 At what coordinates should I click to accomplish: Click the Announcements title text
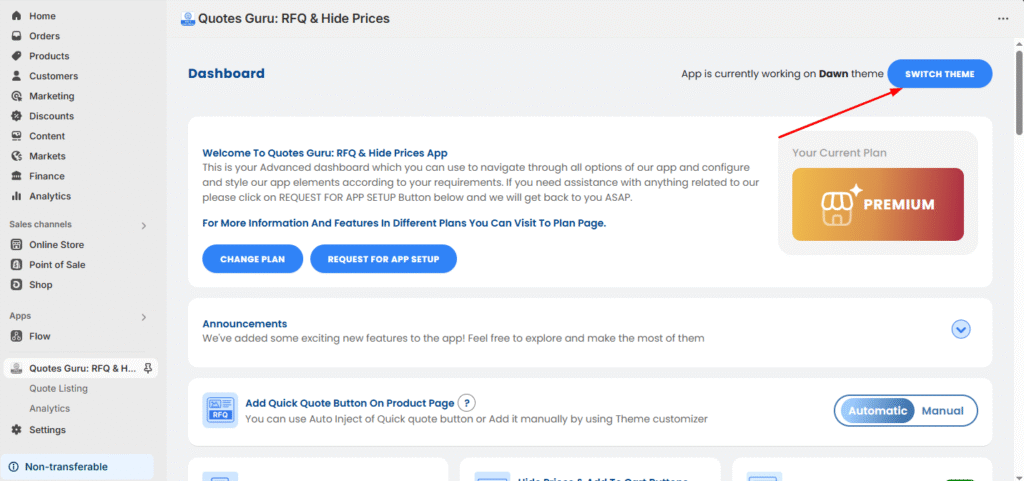(x=245, y=324)
